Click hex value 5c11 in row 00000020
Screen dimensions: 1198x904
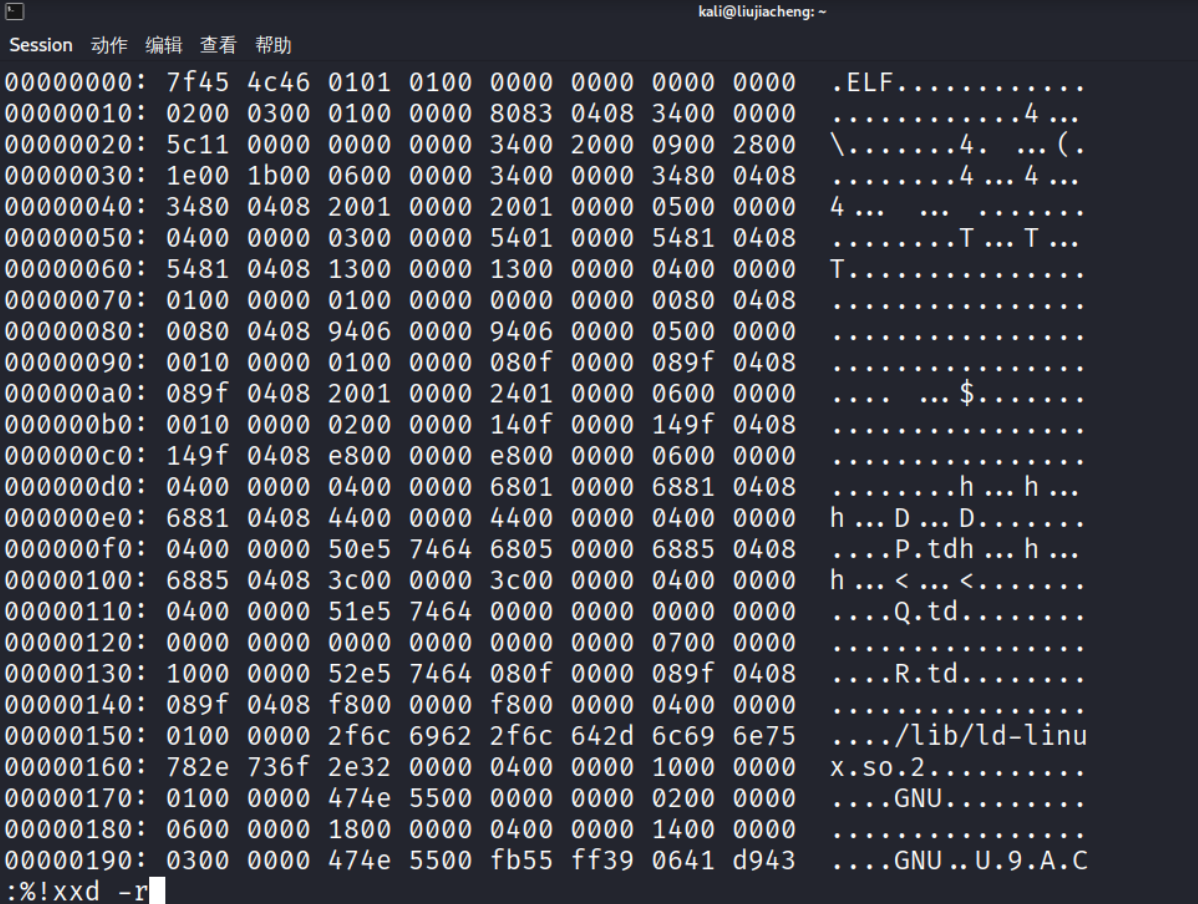[x=198, y=145]
